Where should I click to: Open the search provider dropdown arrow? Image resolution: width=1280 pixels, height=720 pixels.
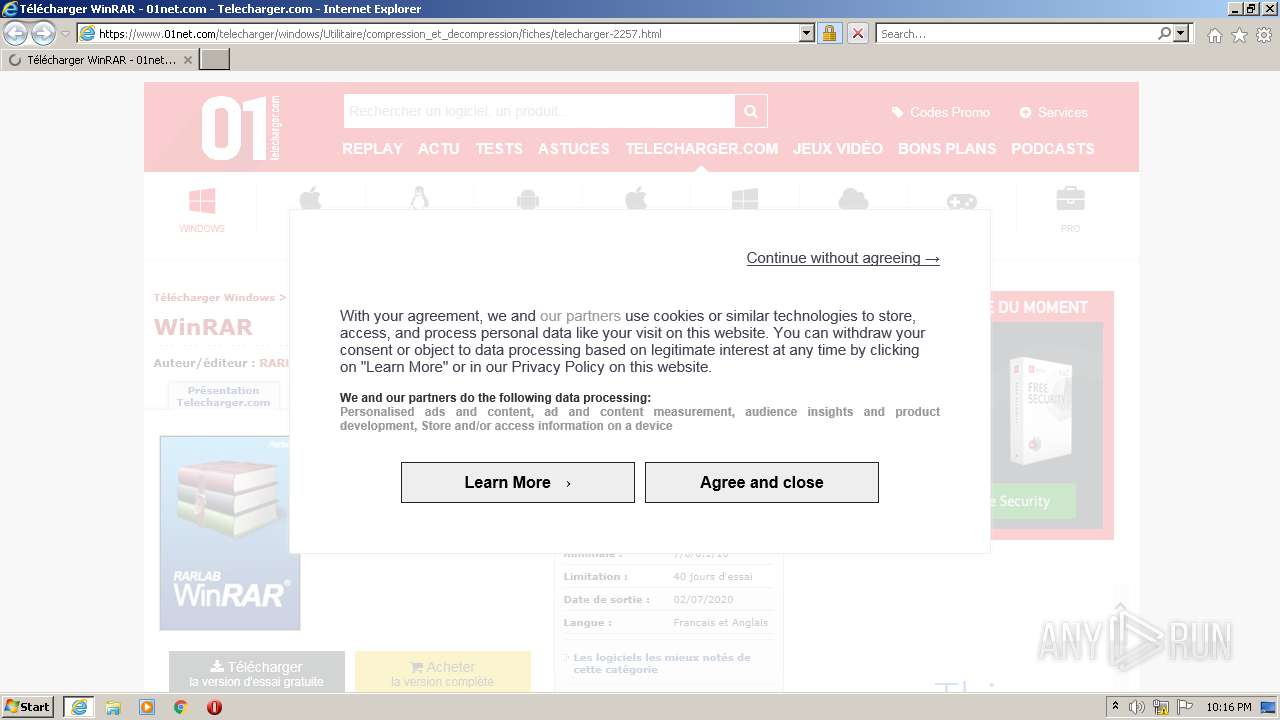pos(1182,34)
